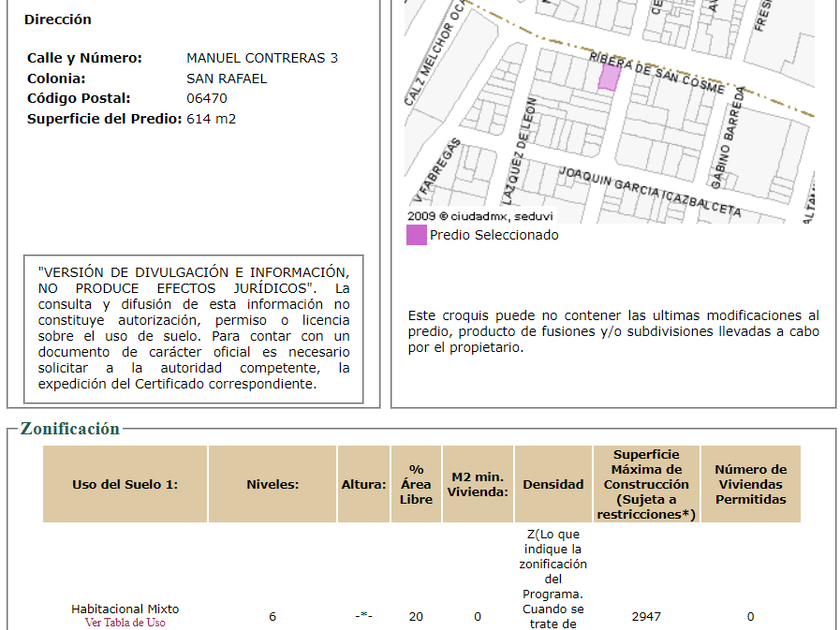
Task: Click the 'Densidad' column header
Action: [553, 484]
